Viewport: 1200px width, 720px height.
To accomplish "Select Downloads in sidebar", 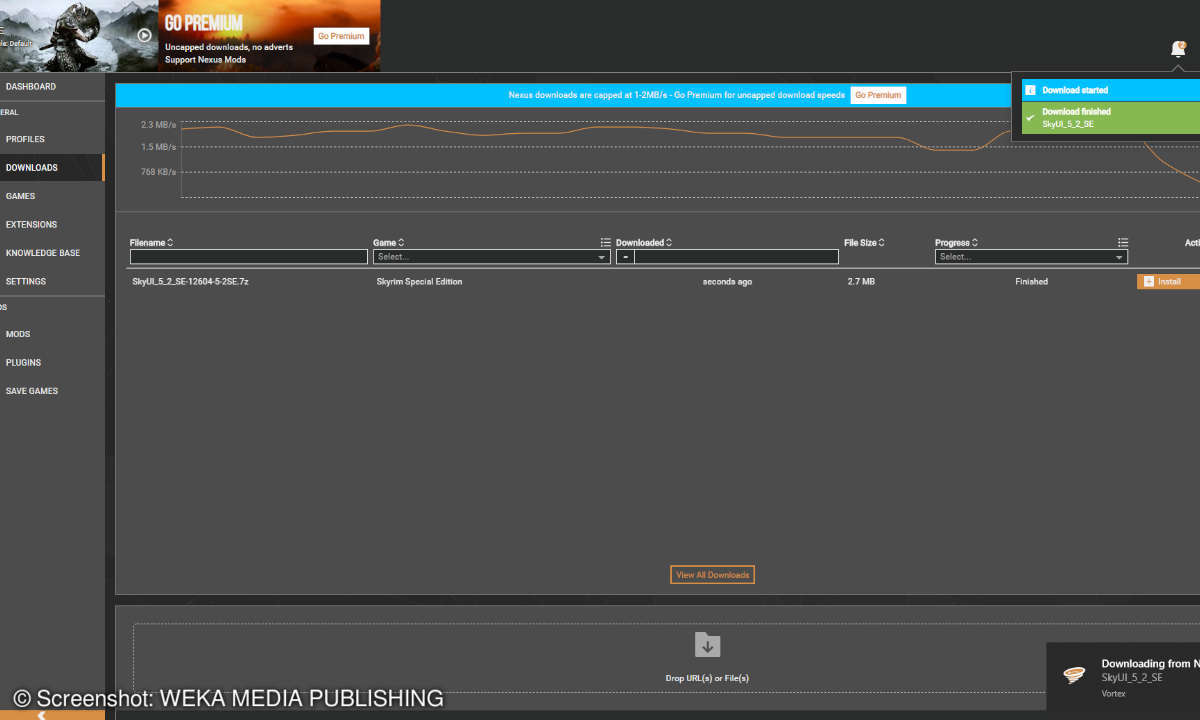I will coord(51,168).
